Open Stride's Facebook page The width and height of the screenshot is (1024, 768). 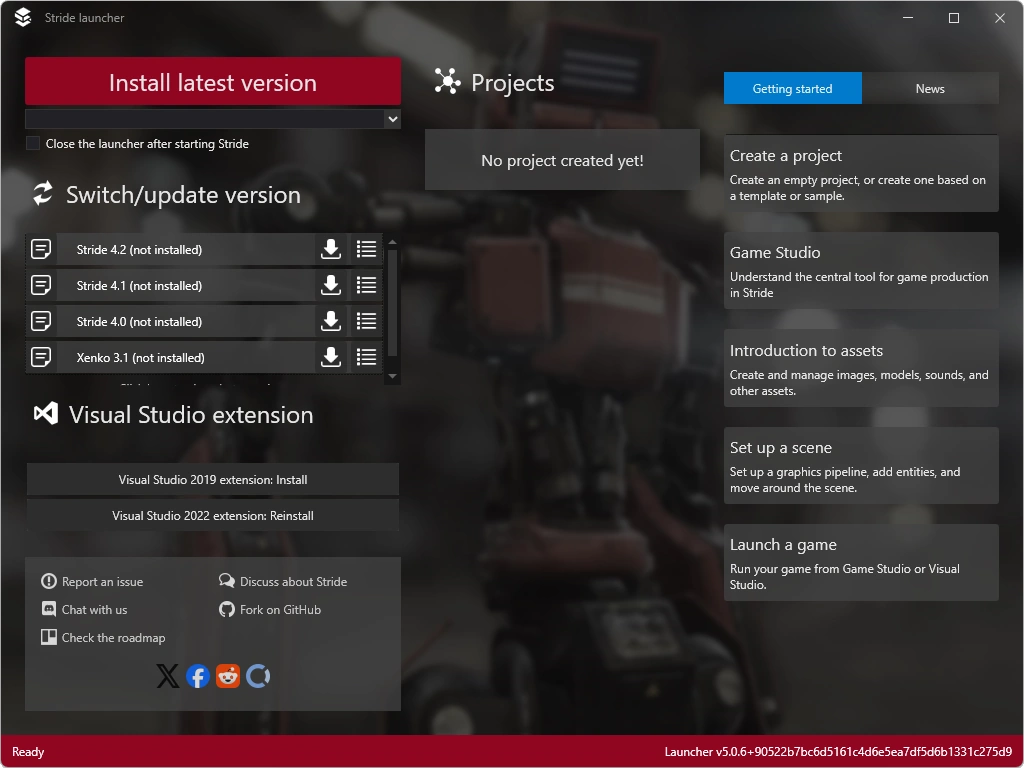click(197, 675)
